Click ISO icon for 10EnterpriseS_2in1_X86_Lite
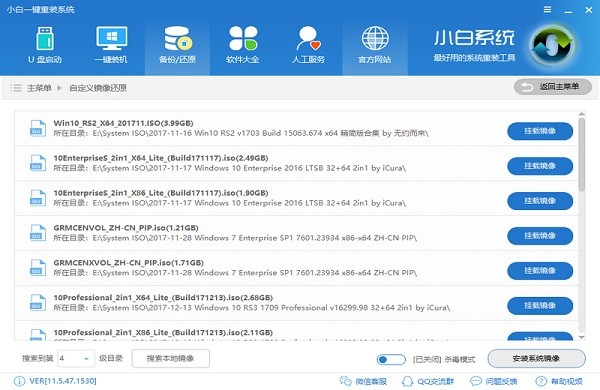This screenshot has width=600, height=390. (38, 198)
